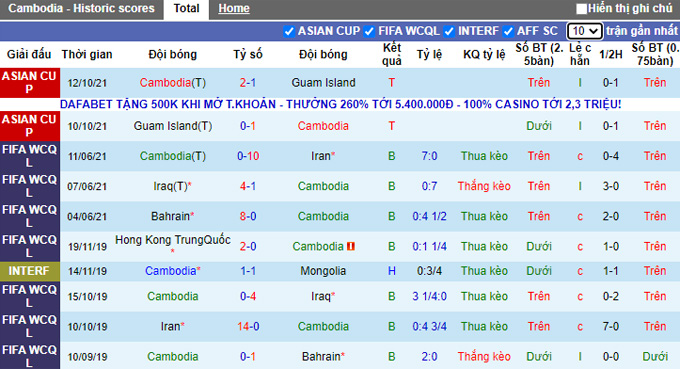Image resolution: width=680 pixels, height=369 pixels.
Task: Click Thua kèo in Mongolia match row
Action: pyautogui.click(x=484, y=271)
